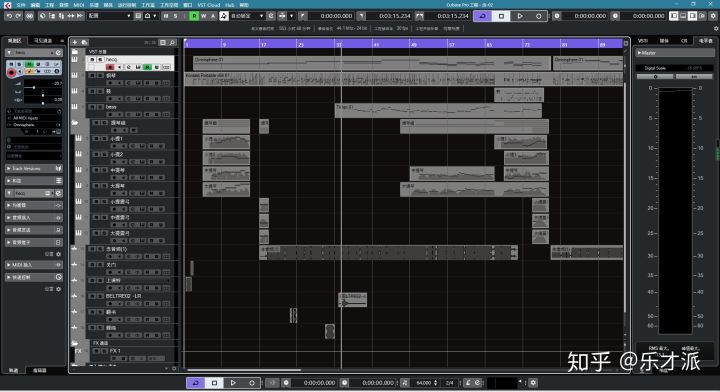The image size is (720, 392).
Task: Toggle the global Solo (S) state button
Action: coord(175,16)
